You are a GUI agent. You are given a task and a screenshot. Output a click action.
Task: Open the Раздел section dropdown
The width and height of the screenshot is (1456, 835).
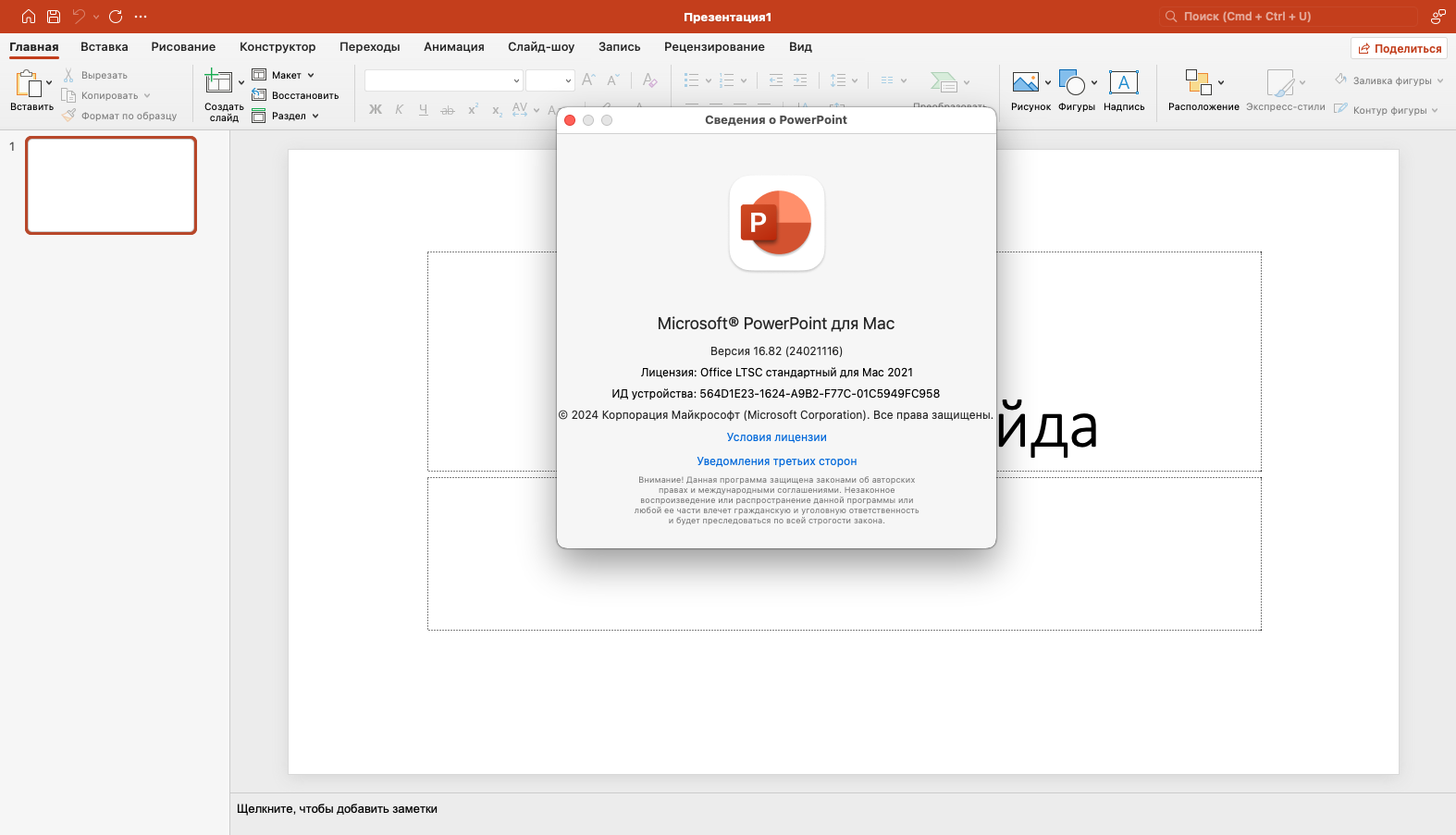click(315, 116)
